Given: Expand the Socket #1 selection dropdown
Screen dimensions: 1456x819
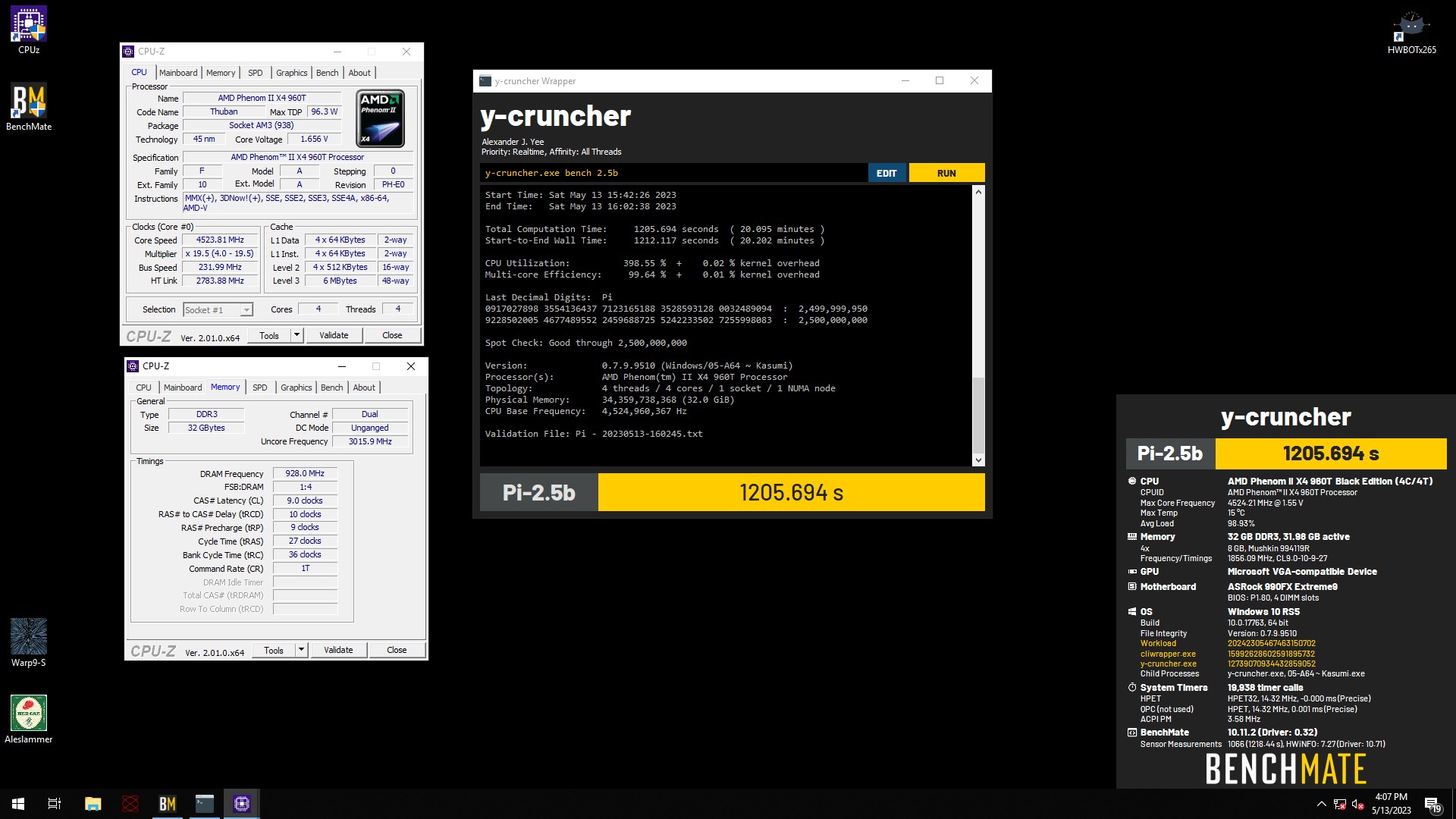Looking at the screenshot, I should [x=246, y=310].
